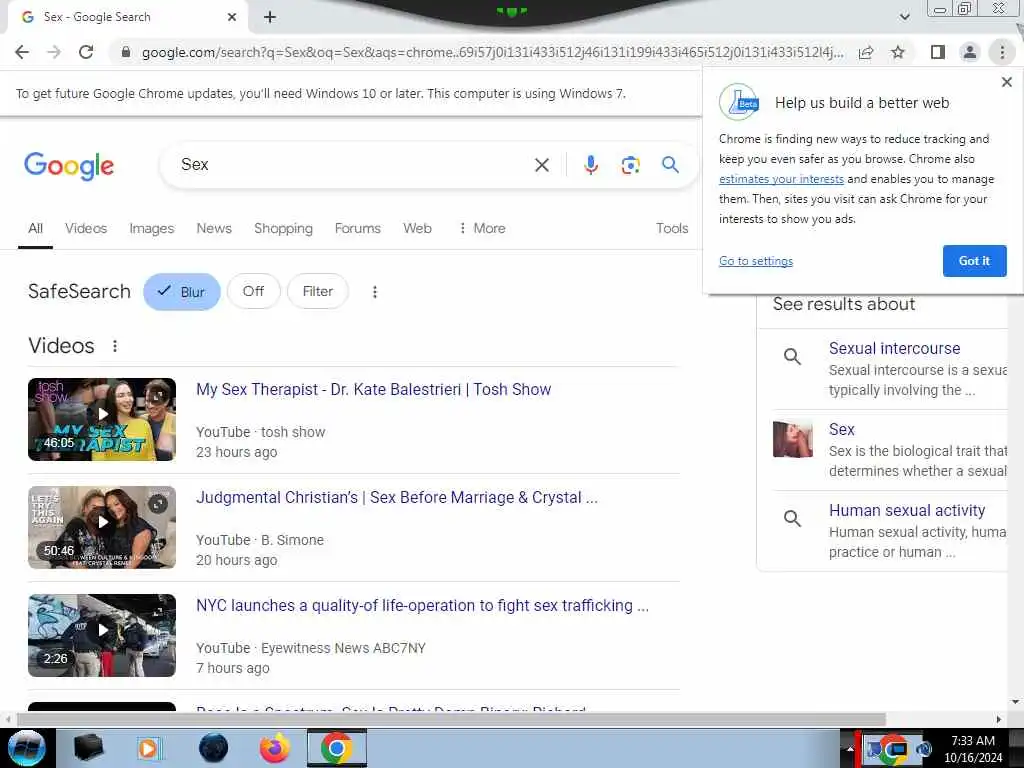Search by image with Google Lens
This screenshot has height=768, width=1024.
pos(630,165)
